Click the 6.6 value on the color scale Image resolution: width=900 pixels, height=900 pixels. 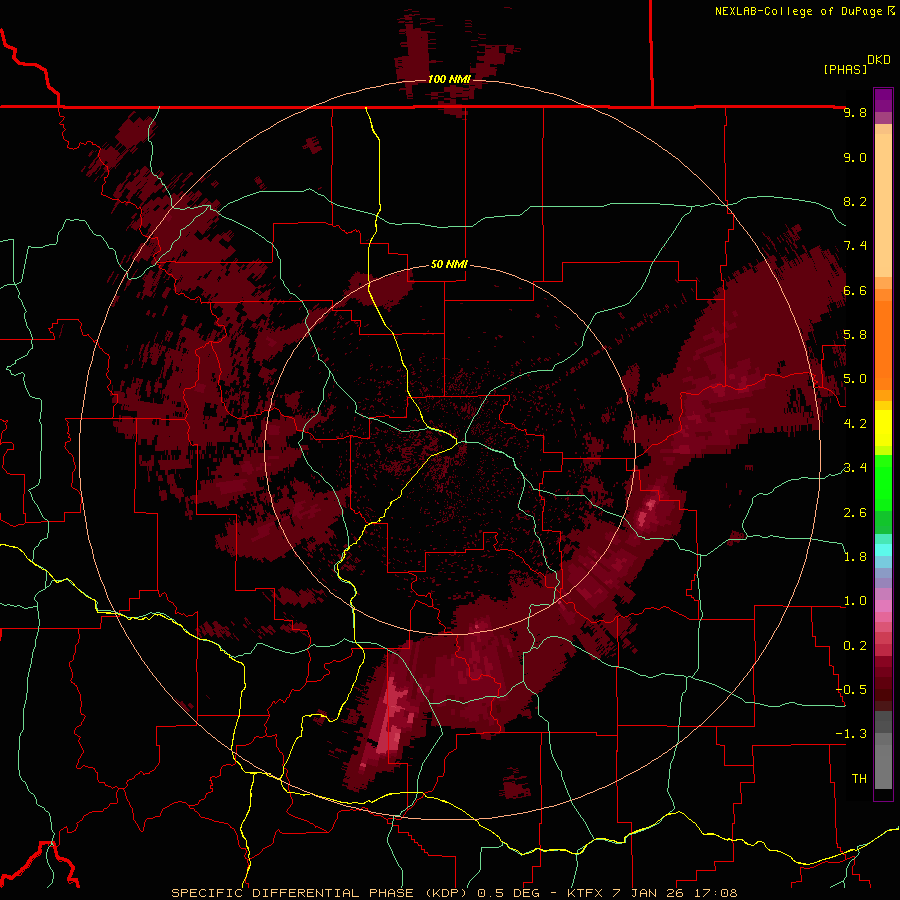click(855, 291)
